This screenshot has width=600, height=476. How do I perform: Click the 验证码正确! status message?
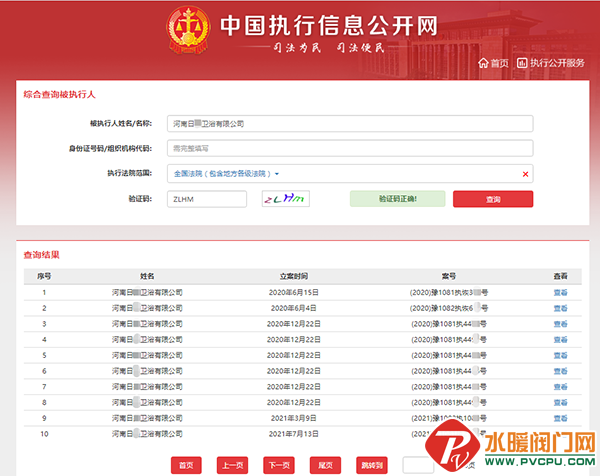coord(398,199)
